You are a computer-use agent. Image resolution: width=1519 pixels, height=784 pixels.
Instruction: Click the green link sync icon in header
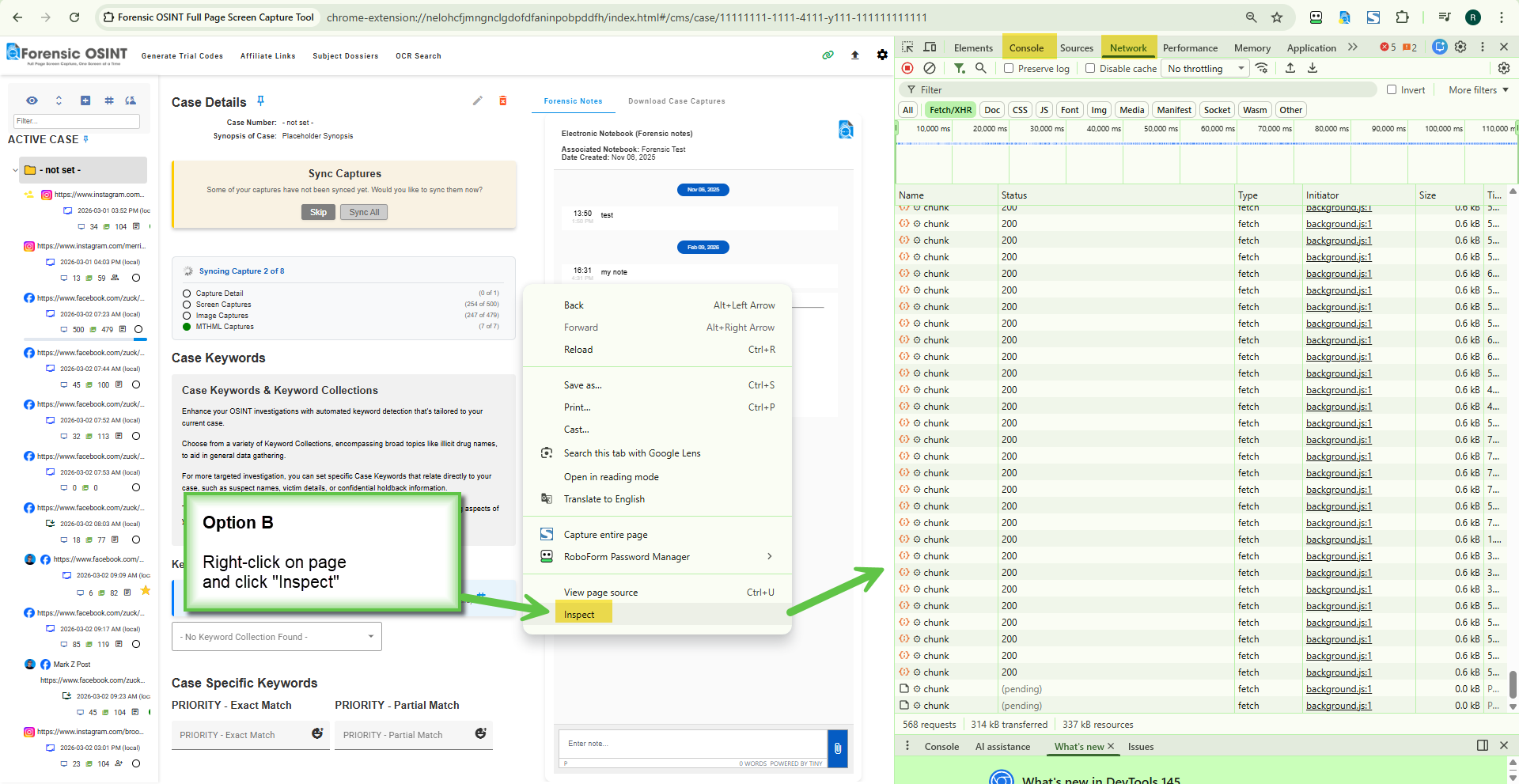pos(828,55)
